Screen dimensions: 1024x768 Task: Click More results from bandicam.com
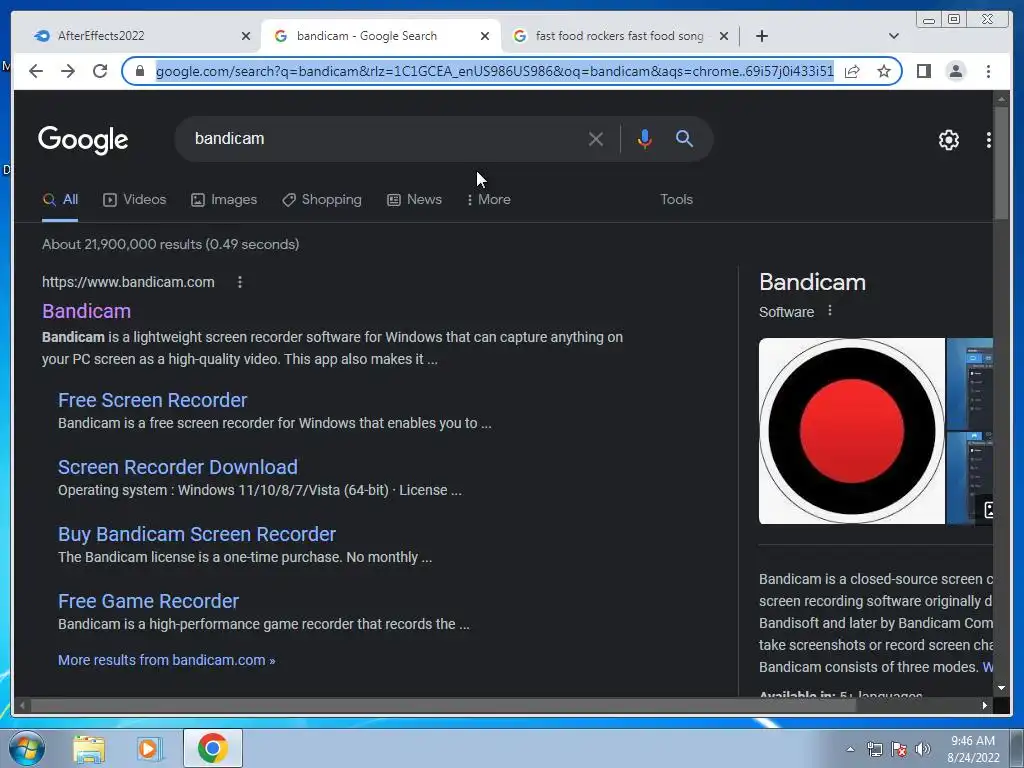pos(167,660)
